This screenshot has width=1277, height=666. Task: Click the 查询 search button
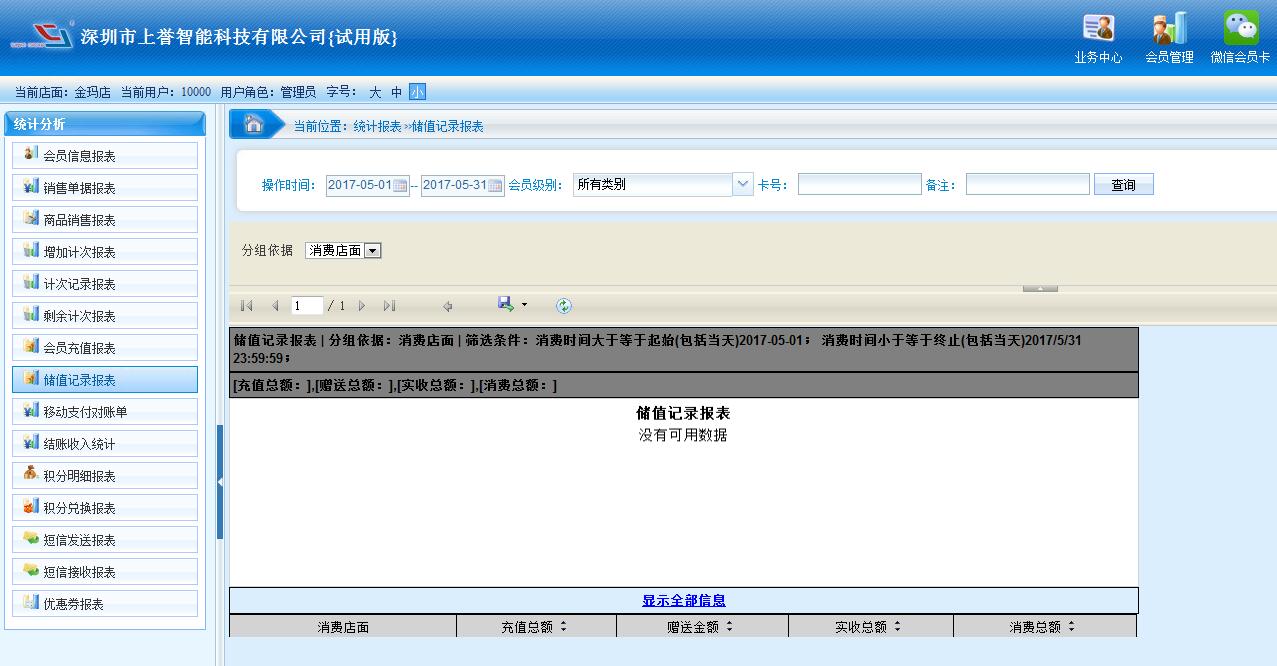click(x=1123, y=185)
